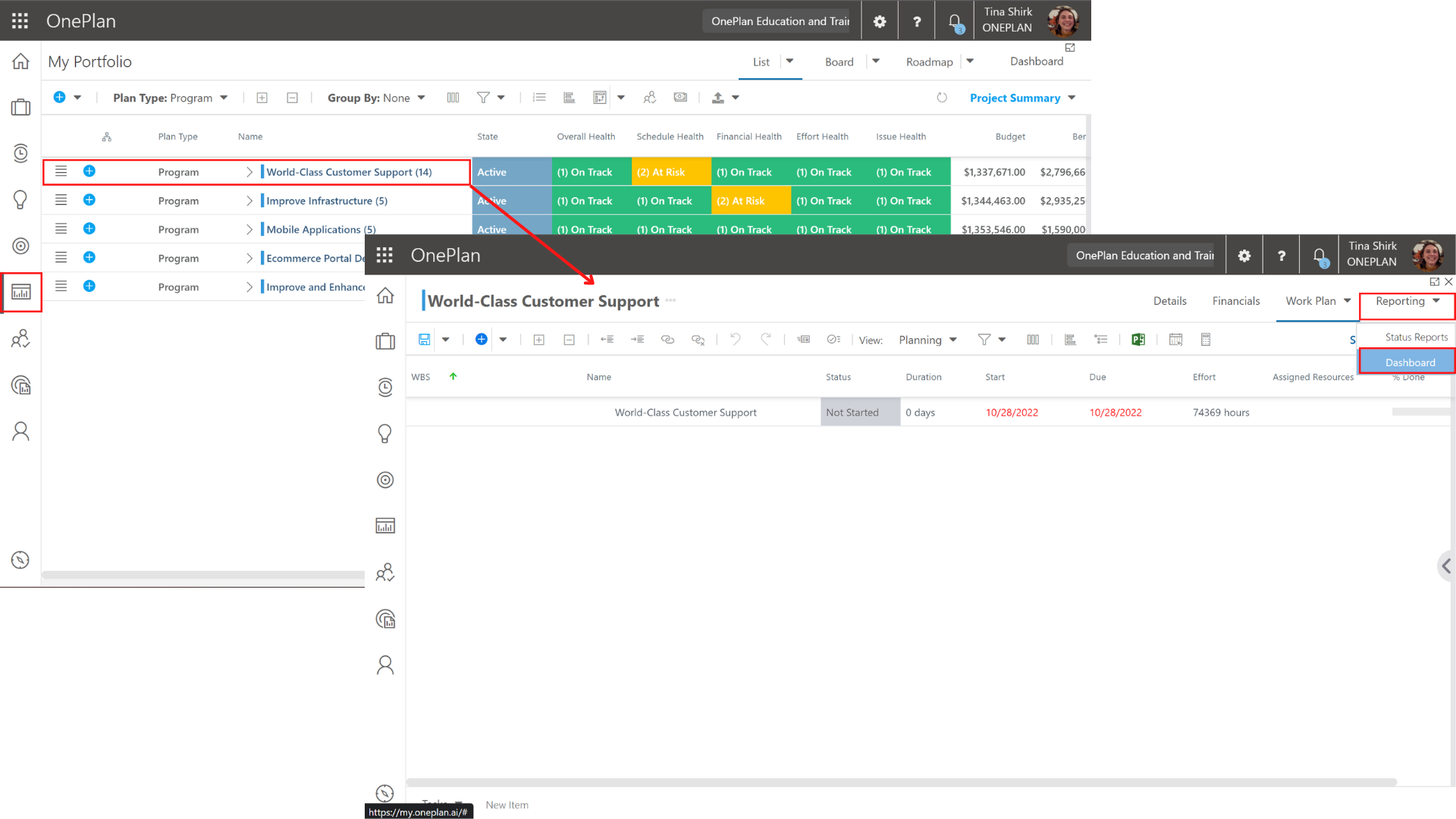
Task: Open the collapsed side panel chevron in Work Plan
Action: pyautogui.click(x=1446, y=566)
